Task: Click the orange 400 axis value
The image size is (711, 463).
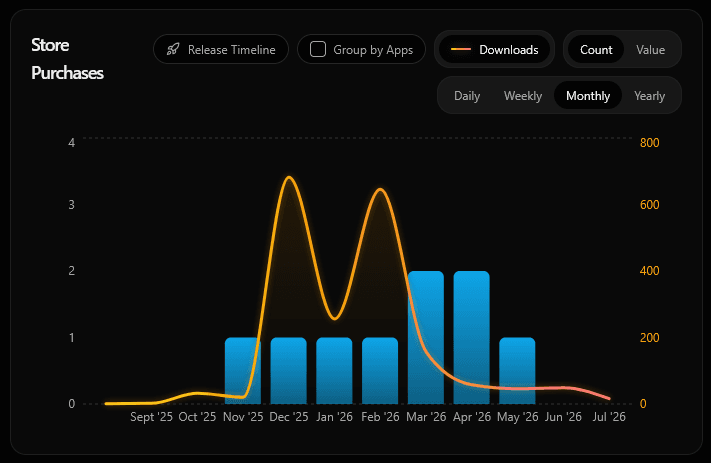Action: [x=649, y=271]
